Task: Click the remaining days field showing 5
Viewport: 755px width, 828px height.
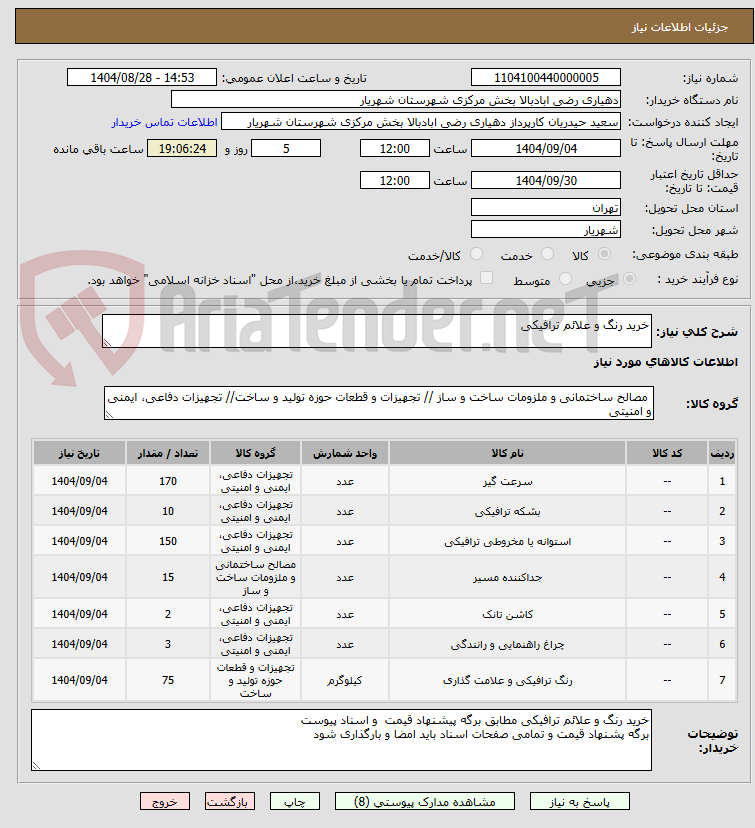Action: (x=286, y=148)
